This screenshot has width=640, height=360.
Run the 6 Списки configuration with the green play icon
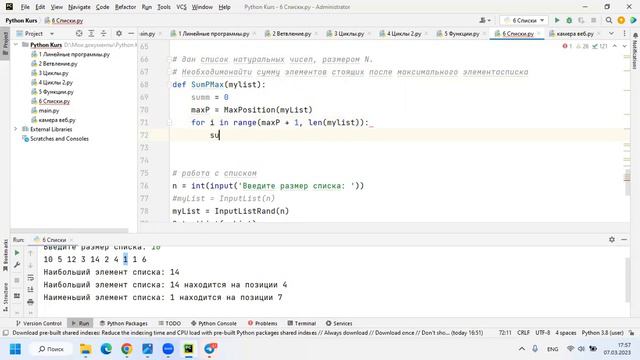pos(557,20)
